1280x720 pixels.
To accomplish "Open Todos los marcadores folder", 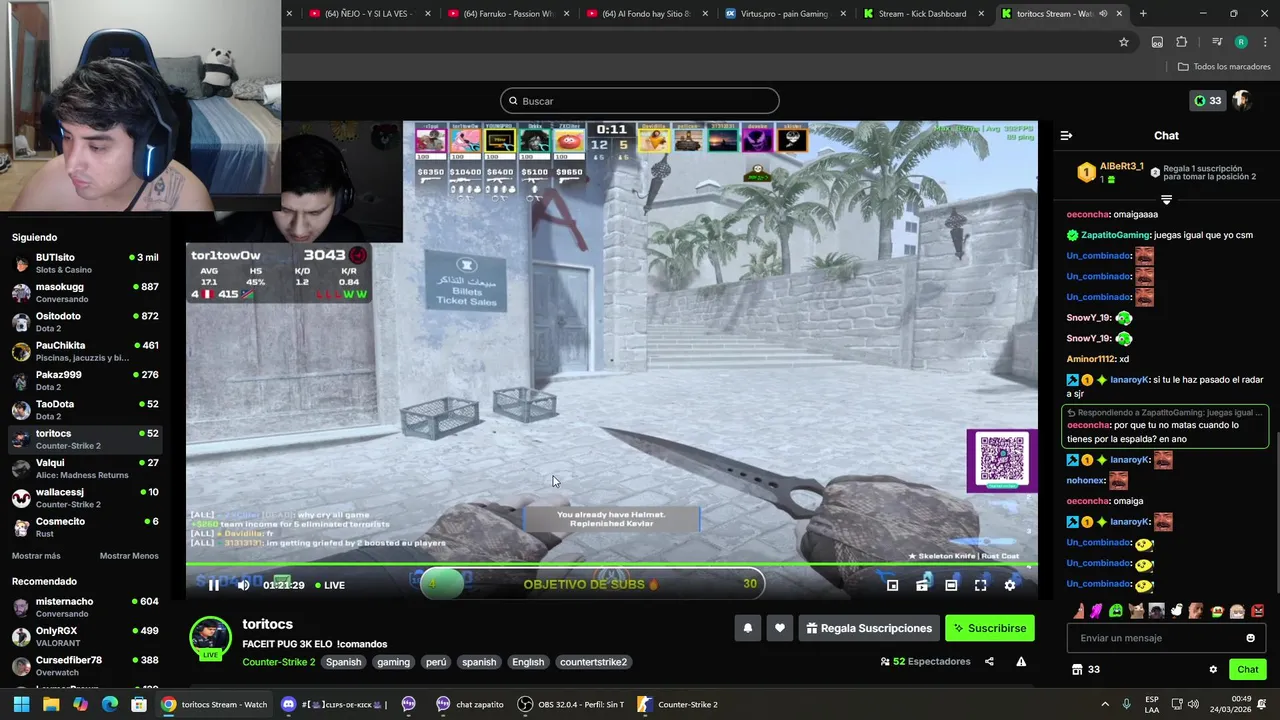I will (x=1224, y=66).
